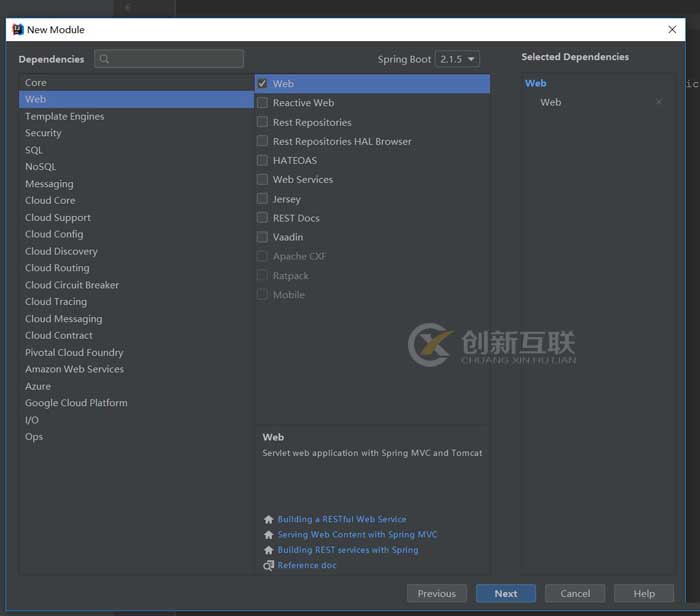700x616 pixels.
Task: Check the Rest Repositories checkbox
Action: pyautogui.click(x=262, y=122)
